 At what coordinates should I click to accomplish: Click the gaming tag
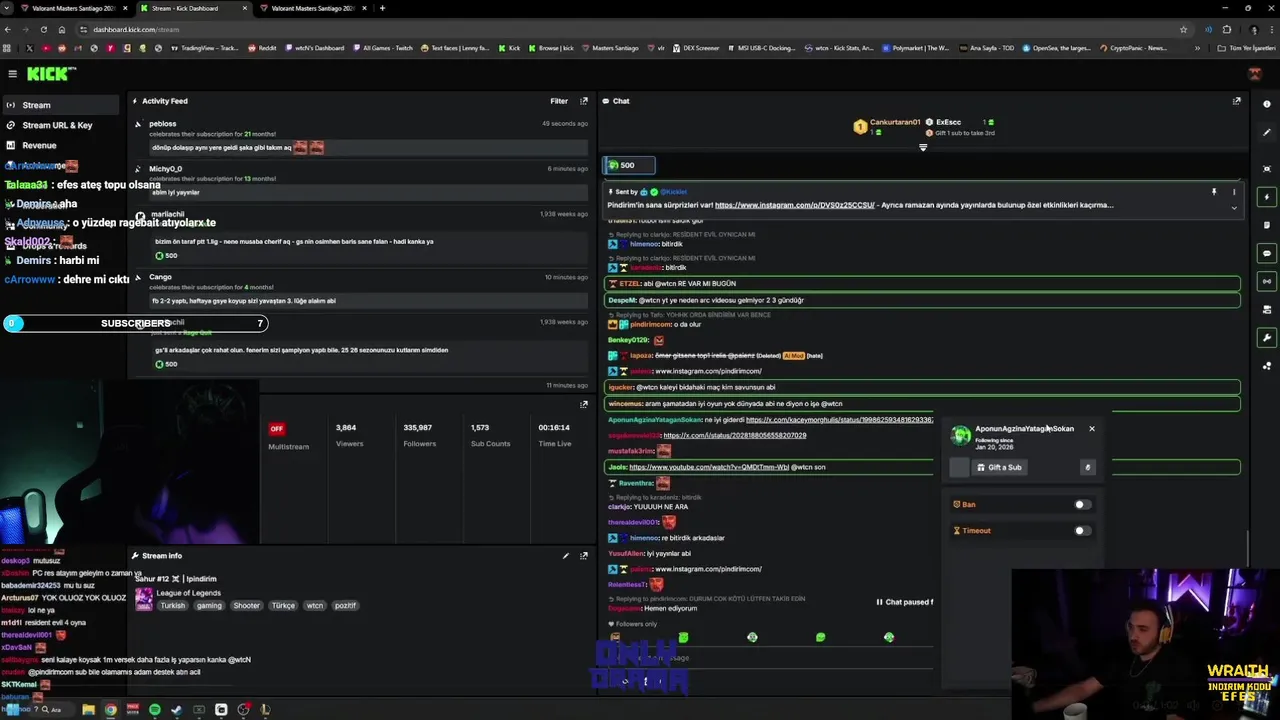pos(209,606)
